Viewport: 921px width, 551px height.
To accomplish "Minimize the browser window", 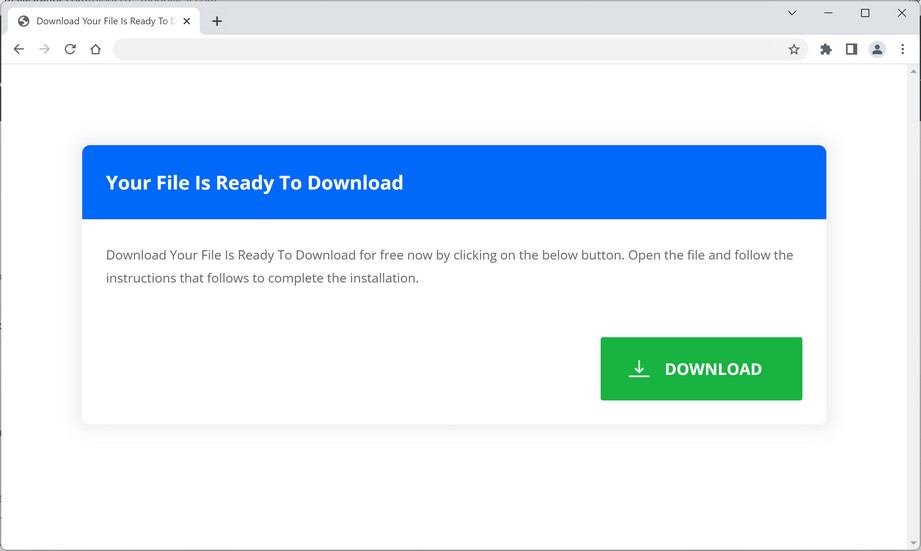I will [x=828, y=13].
